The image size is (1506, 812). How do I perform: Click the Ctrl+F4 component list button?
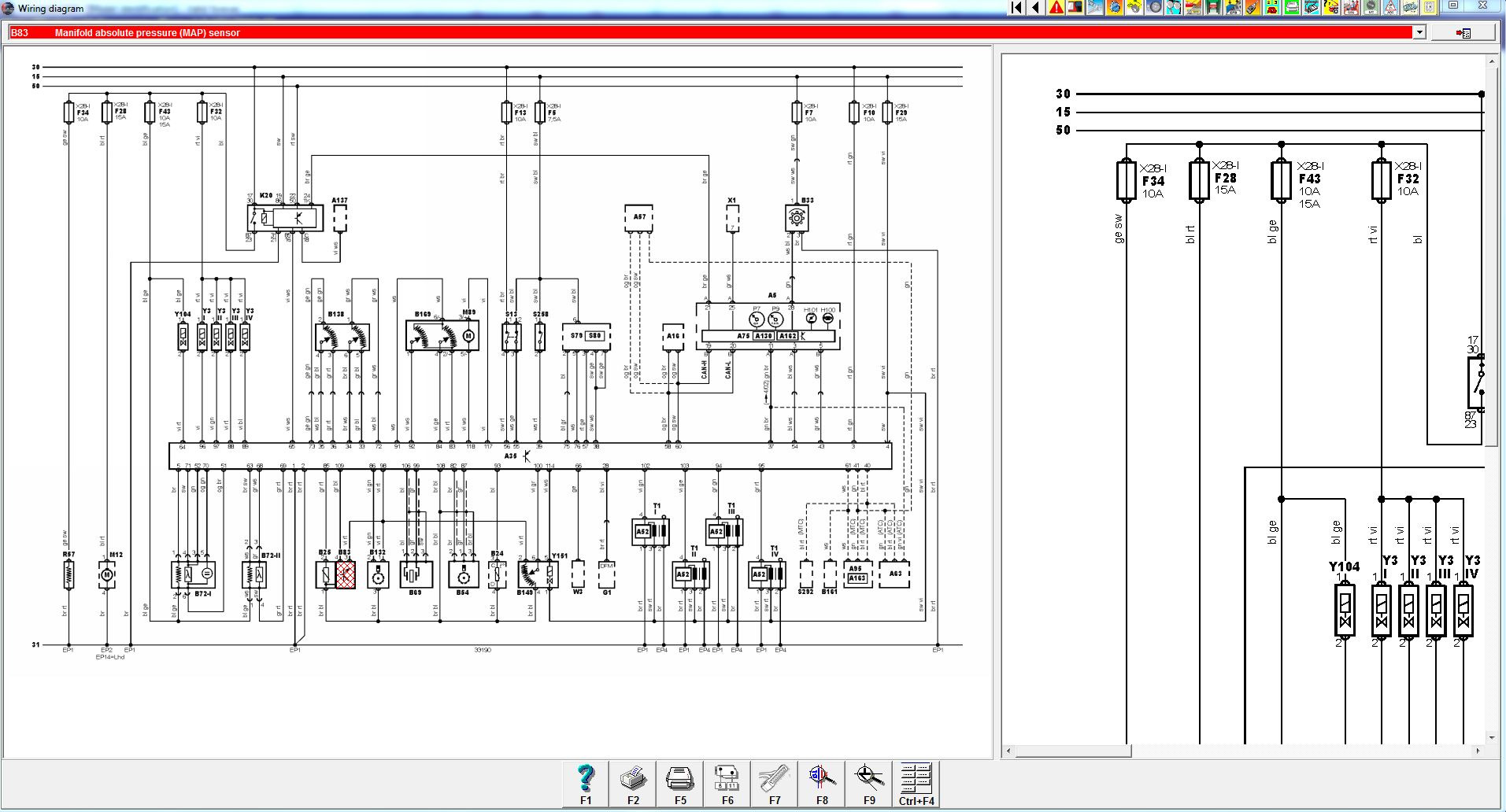click(x=916, y=784)
